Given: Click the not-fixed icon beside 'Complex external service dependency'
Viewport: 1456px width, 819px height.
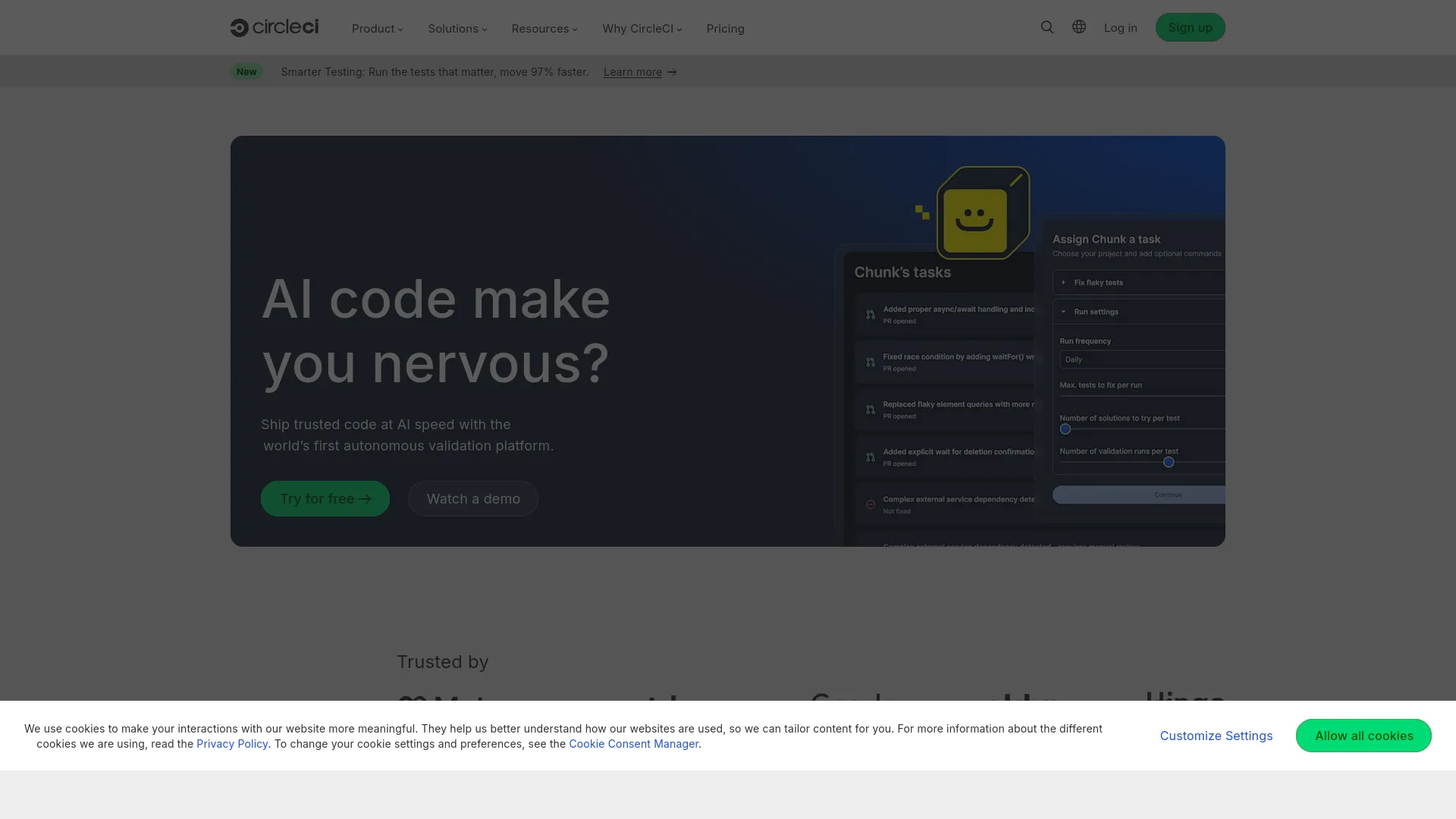Looking at the screenshot, I should (x=871, y=504).
